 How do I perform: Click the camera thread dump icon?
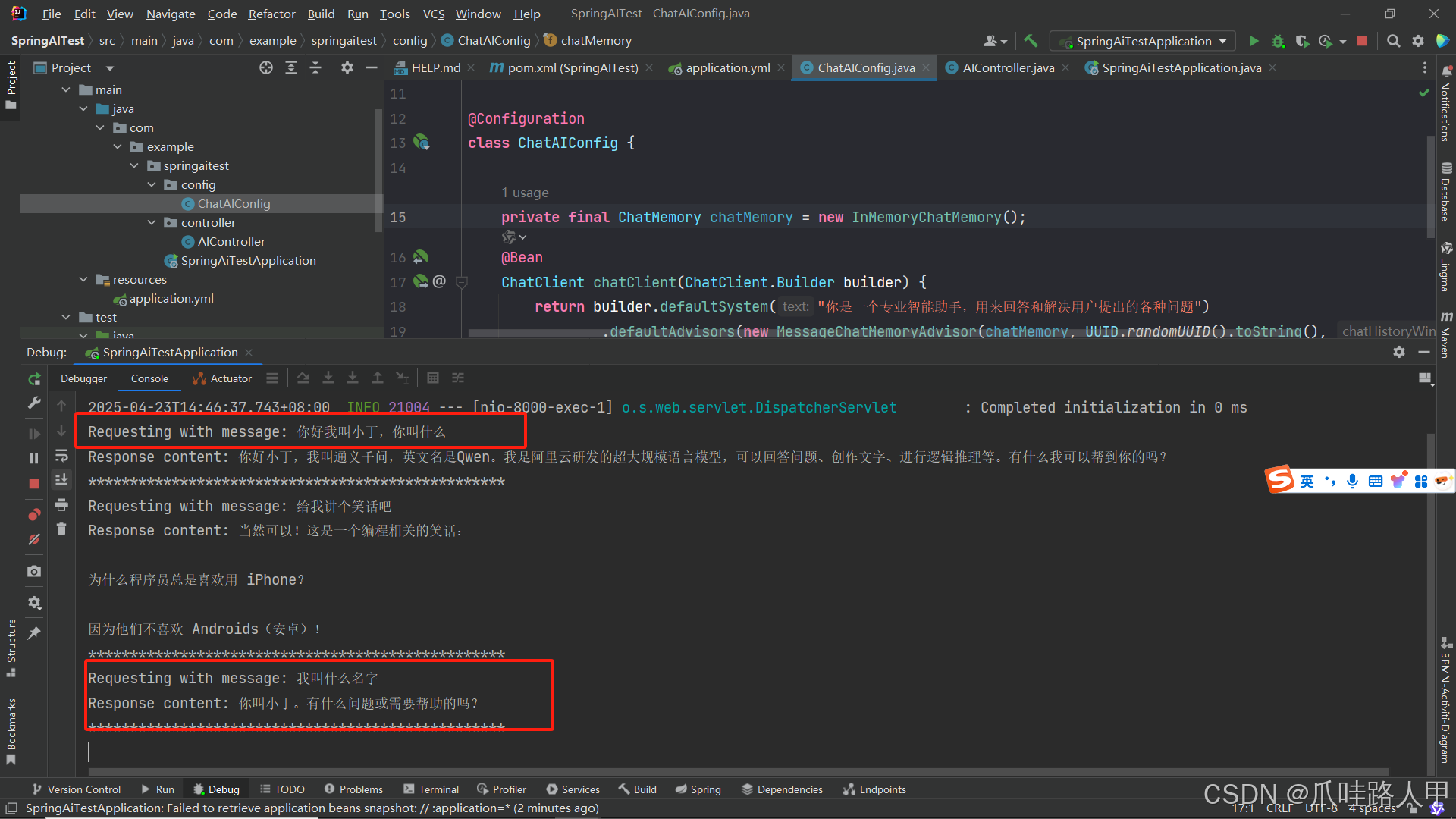pos(34,571)
